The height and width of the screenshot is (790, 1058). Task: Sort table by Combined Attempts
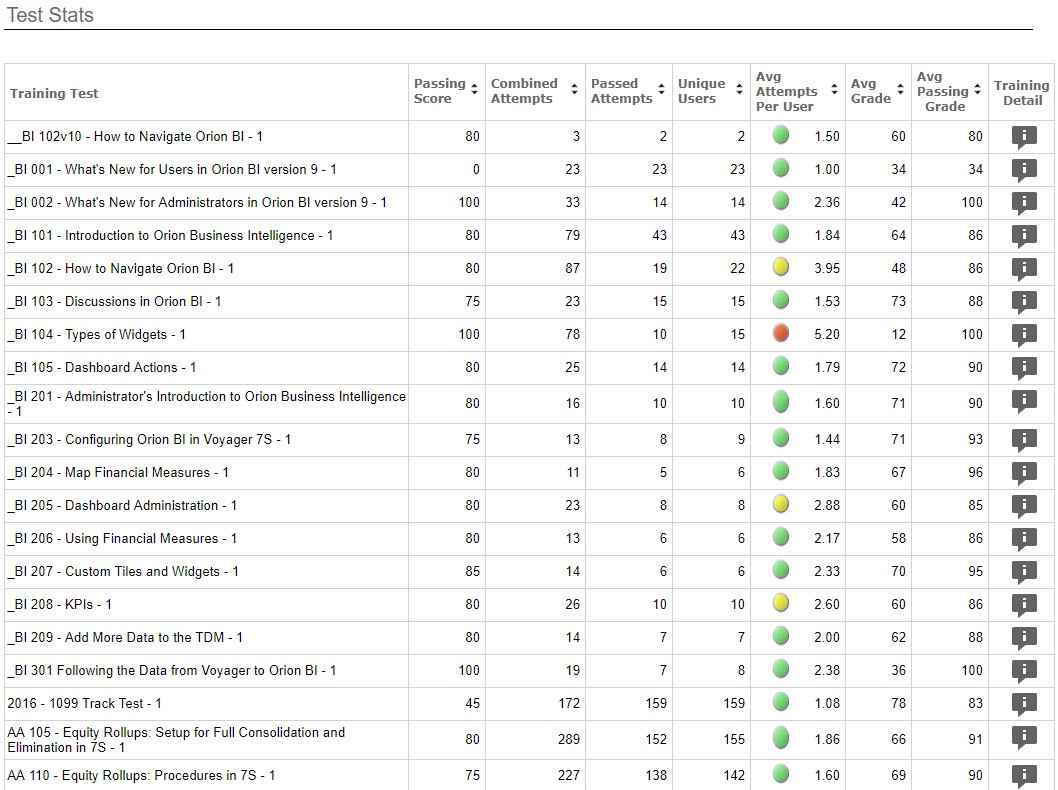click(574, 89)
